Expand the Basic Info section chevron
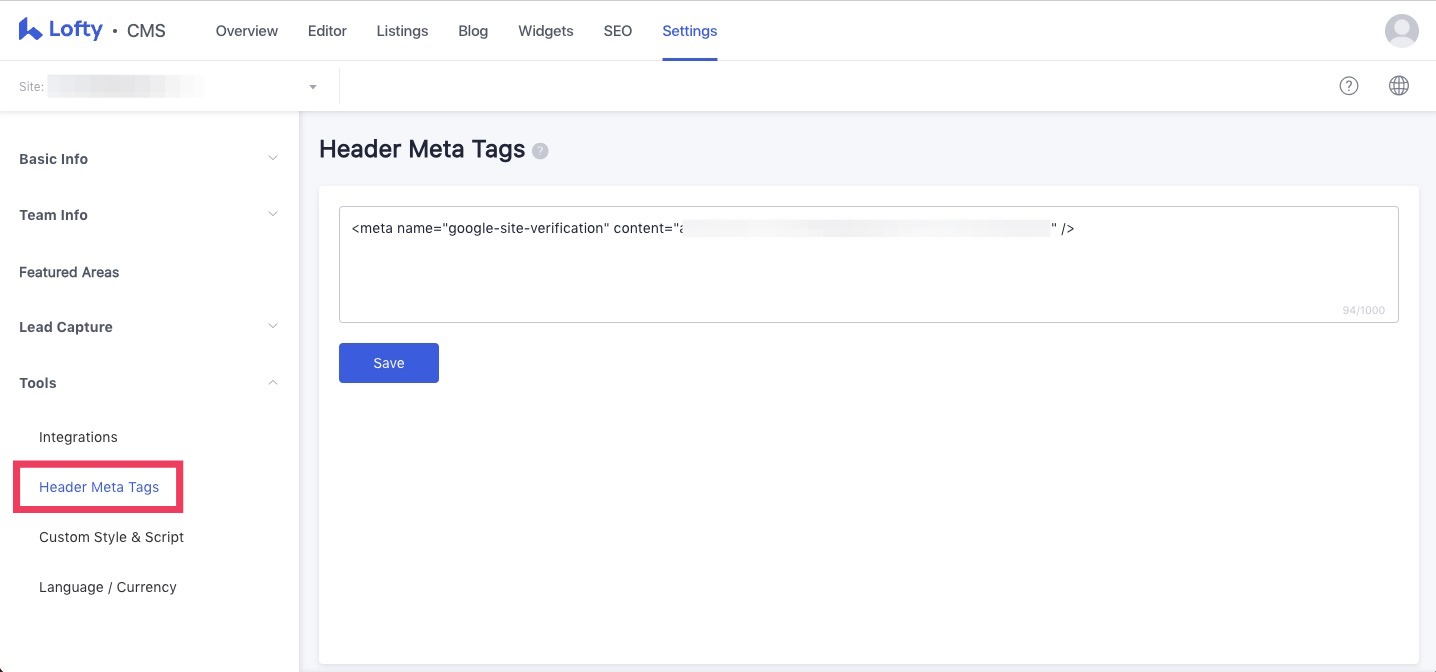 click(273, 158)
